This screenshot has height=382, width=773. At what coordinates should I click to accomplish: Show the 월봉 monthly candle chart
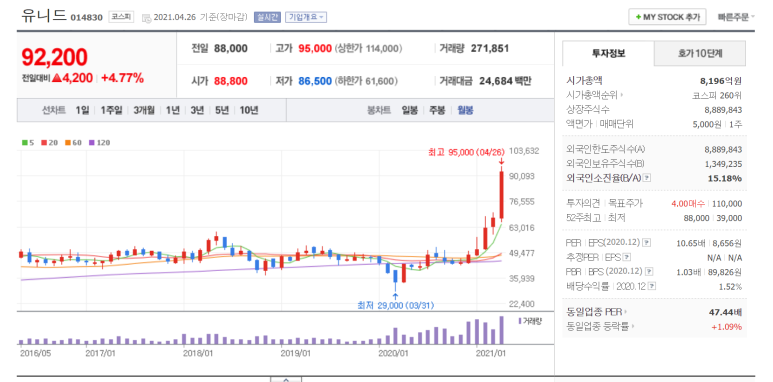pos(465,110)
